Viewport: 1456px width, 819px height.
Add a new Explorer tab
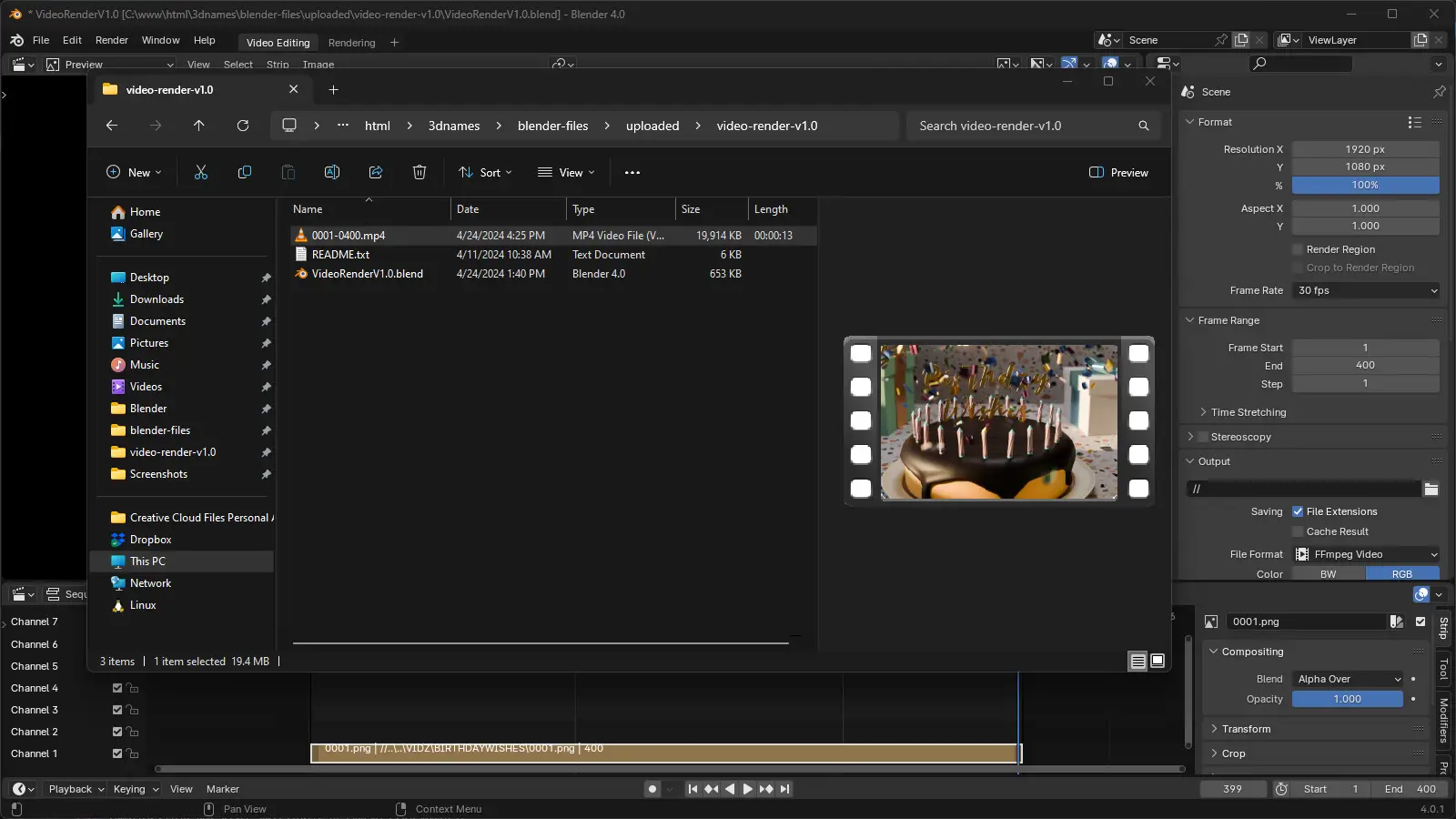point(333,89)
